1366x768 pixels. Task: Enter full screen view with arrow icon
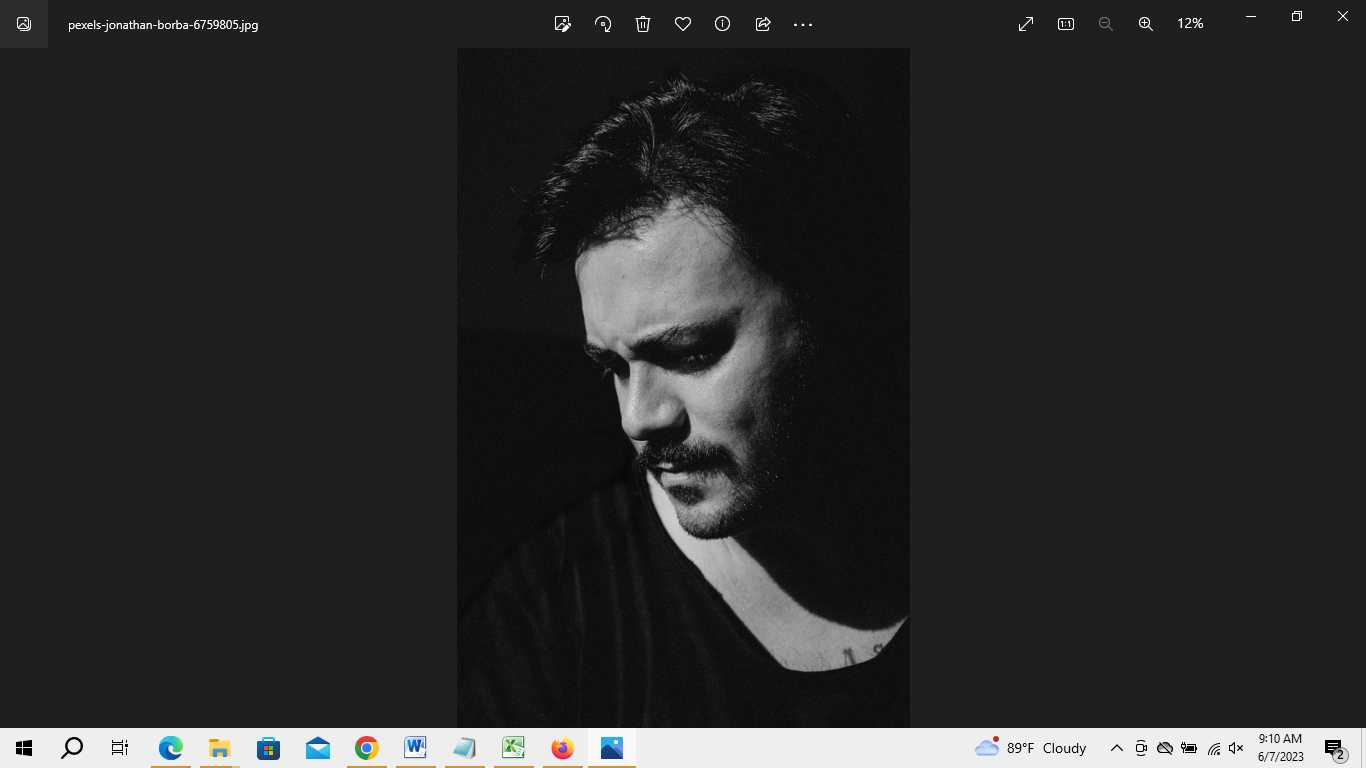tap(1026, 24)
